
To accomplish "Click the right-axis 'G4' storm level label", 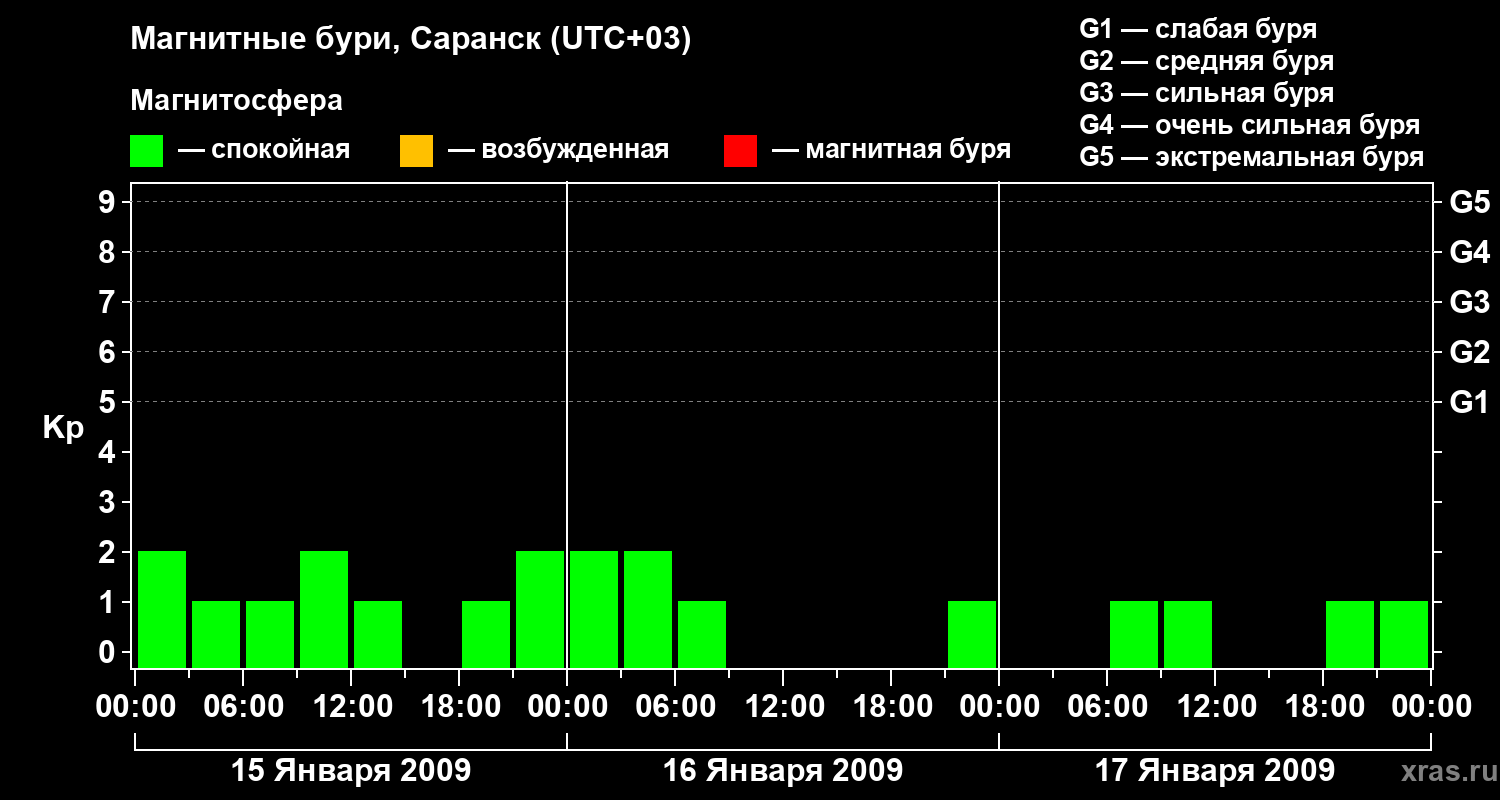I will [x=1470, y=252].
